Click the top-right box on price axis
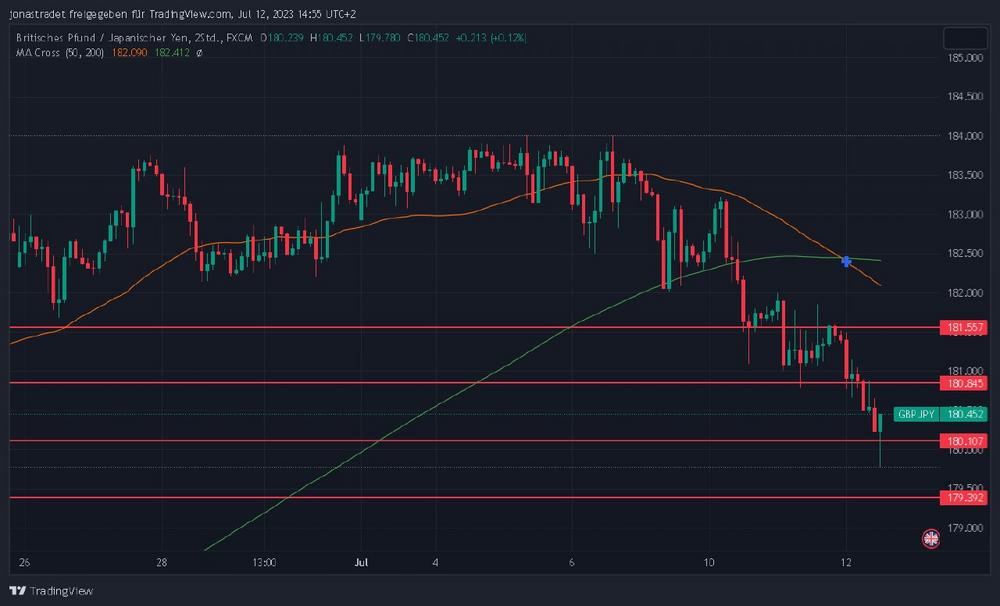Image resolution: width=1000 pixels, height=606 pixels. (x=965, y=38)
